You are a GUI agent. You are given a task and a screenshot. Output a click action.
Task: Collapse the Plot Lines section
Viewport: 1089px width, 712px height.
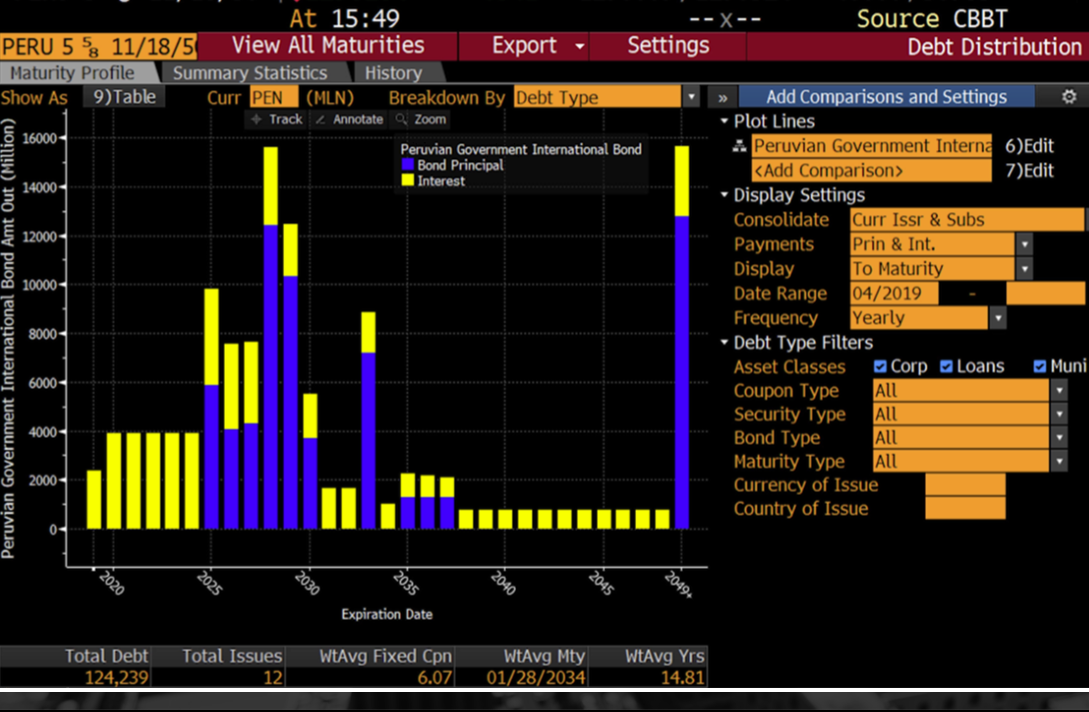(x=723, y=121)
